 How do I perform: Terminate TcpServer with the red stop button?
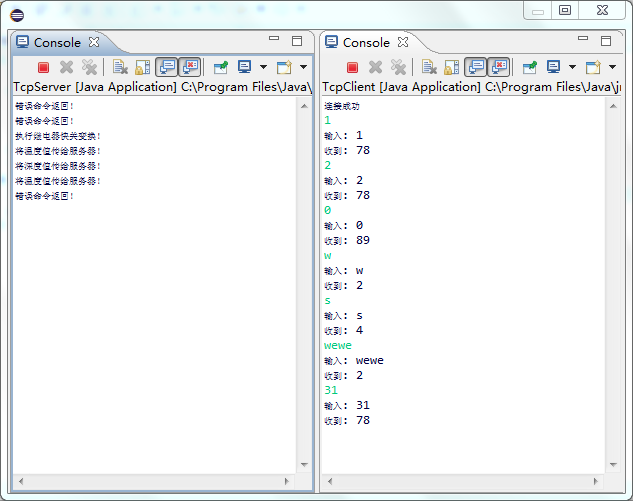pos(43,67)
